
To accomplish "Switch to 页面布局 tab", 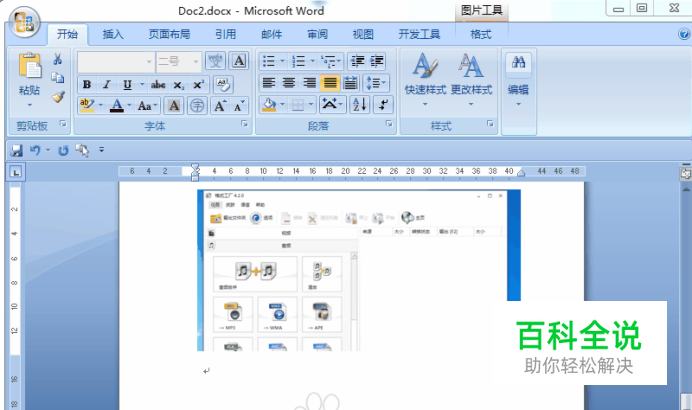I will pyautogui.click(x=169, y=34).
